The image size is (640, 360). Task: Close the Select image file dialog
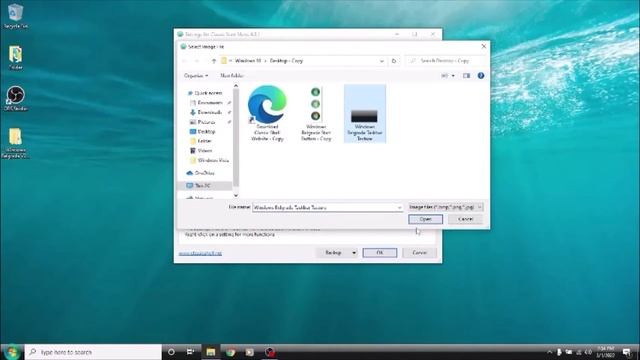(484, 47)
